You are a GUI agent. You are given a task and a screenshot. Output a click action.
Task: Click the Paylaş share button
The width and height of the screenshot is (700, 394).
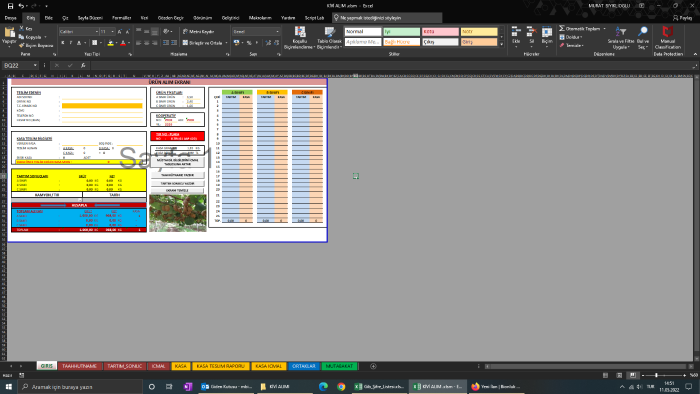coord(683,18)
